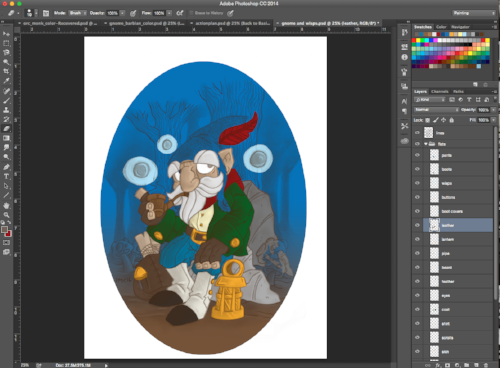Hide the boots layer
500x368 pixels.
pos(417,169)
